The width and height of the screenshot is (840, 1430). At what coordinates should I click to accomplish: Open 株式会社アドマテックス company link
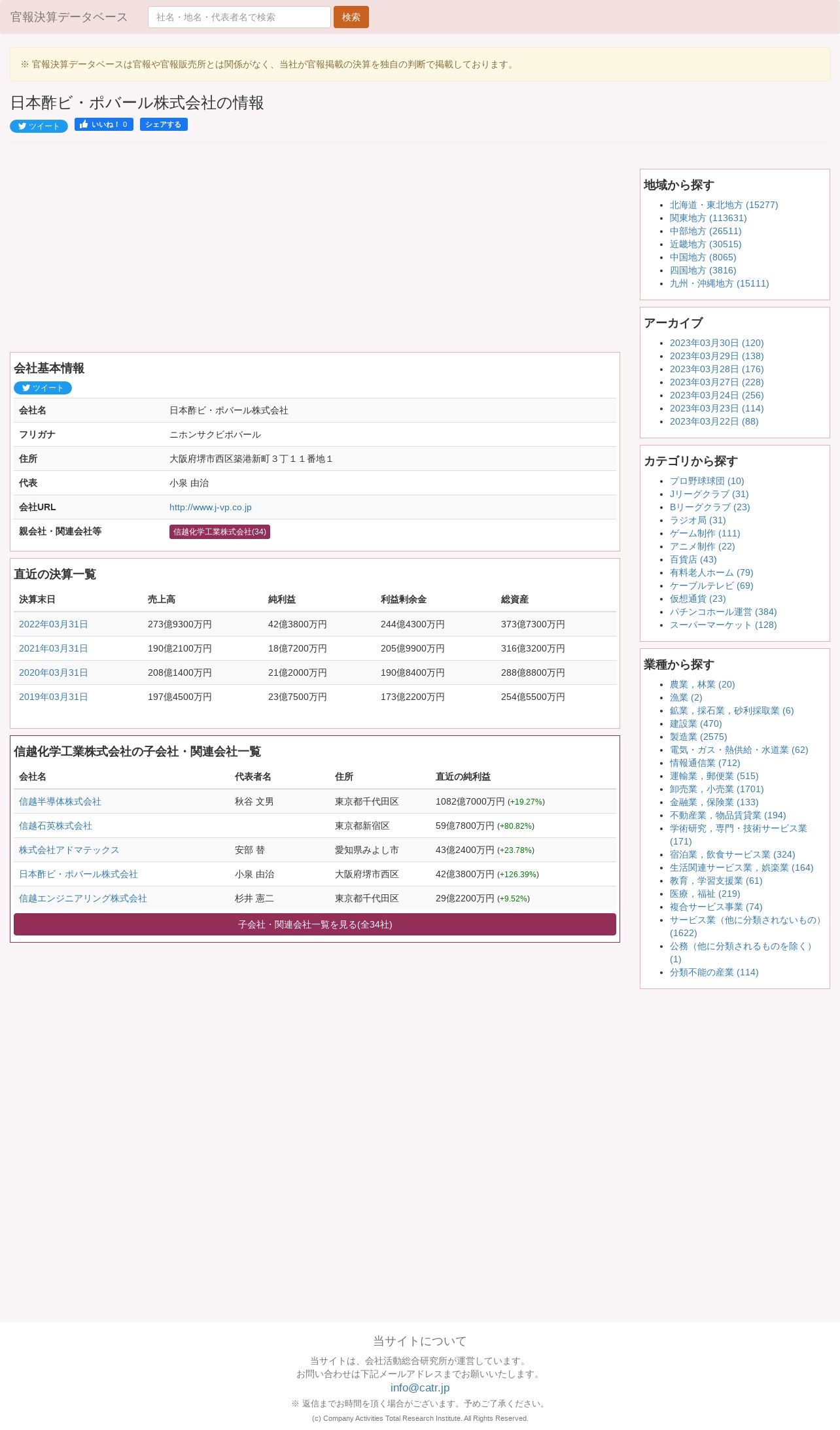pos(69,850)
